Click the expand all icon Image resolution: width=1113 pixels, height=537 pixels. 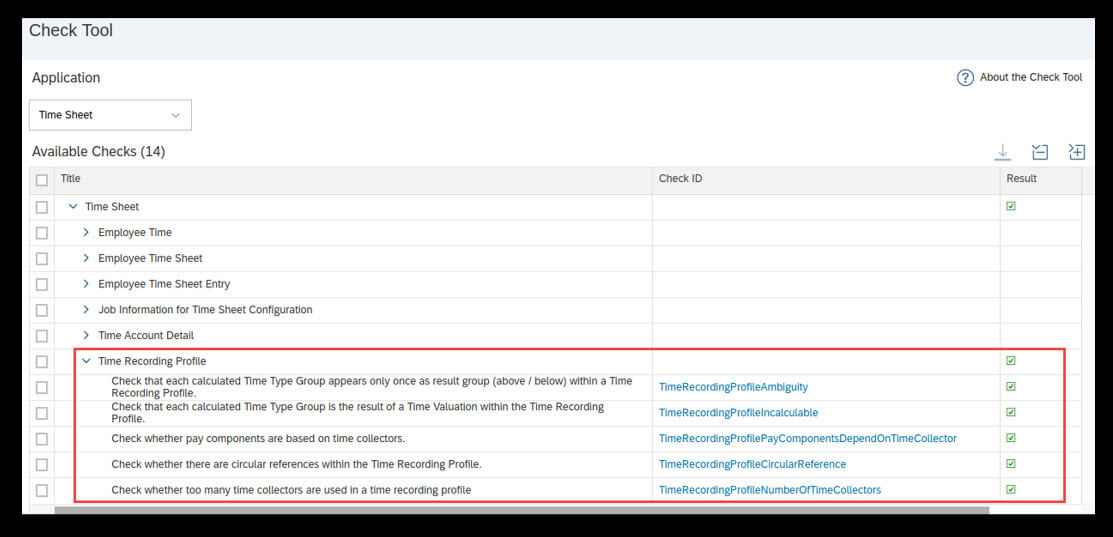[x=1077, y=152]
